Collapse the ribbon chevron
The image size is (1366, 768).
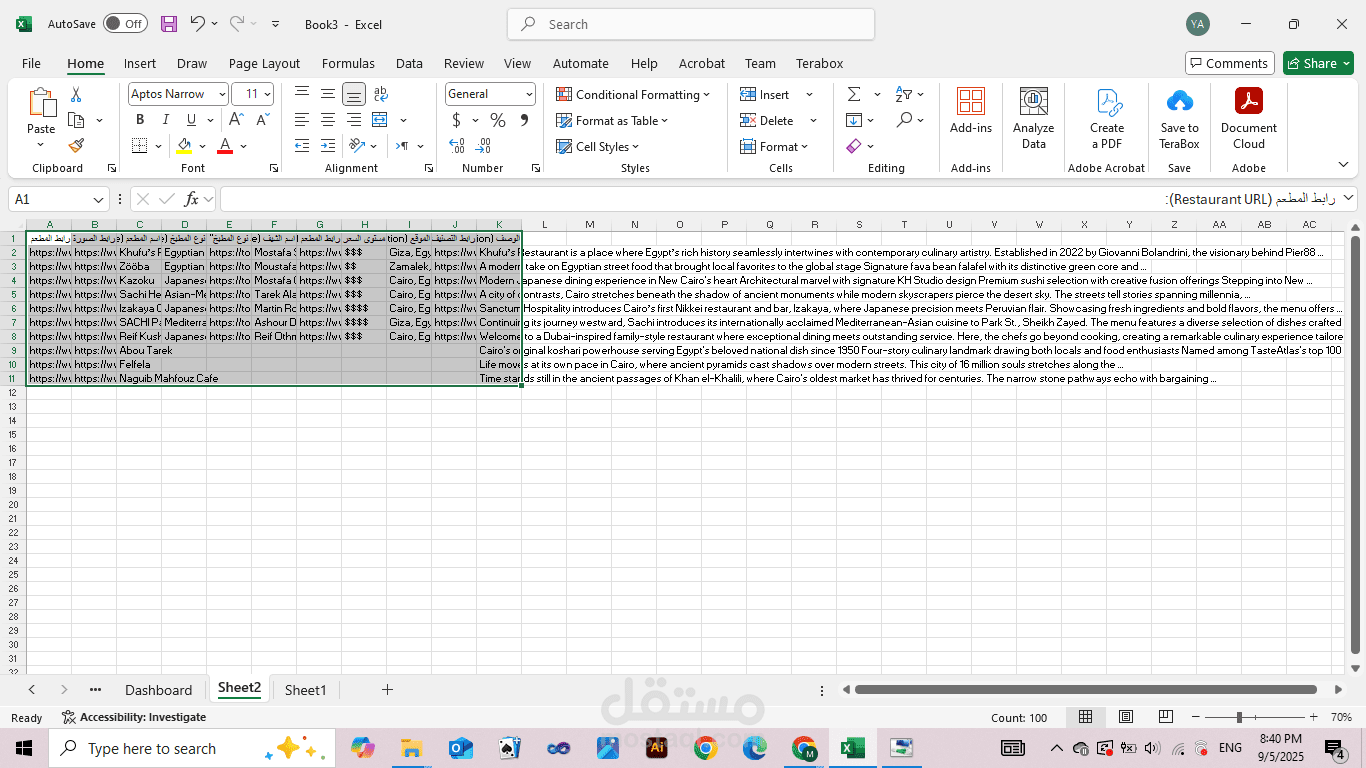1344,165
